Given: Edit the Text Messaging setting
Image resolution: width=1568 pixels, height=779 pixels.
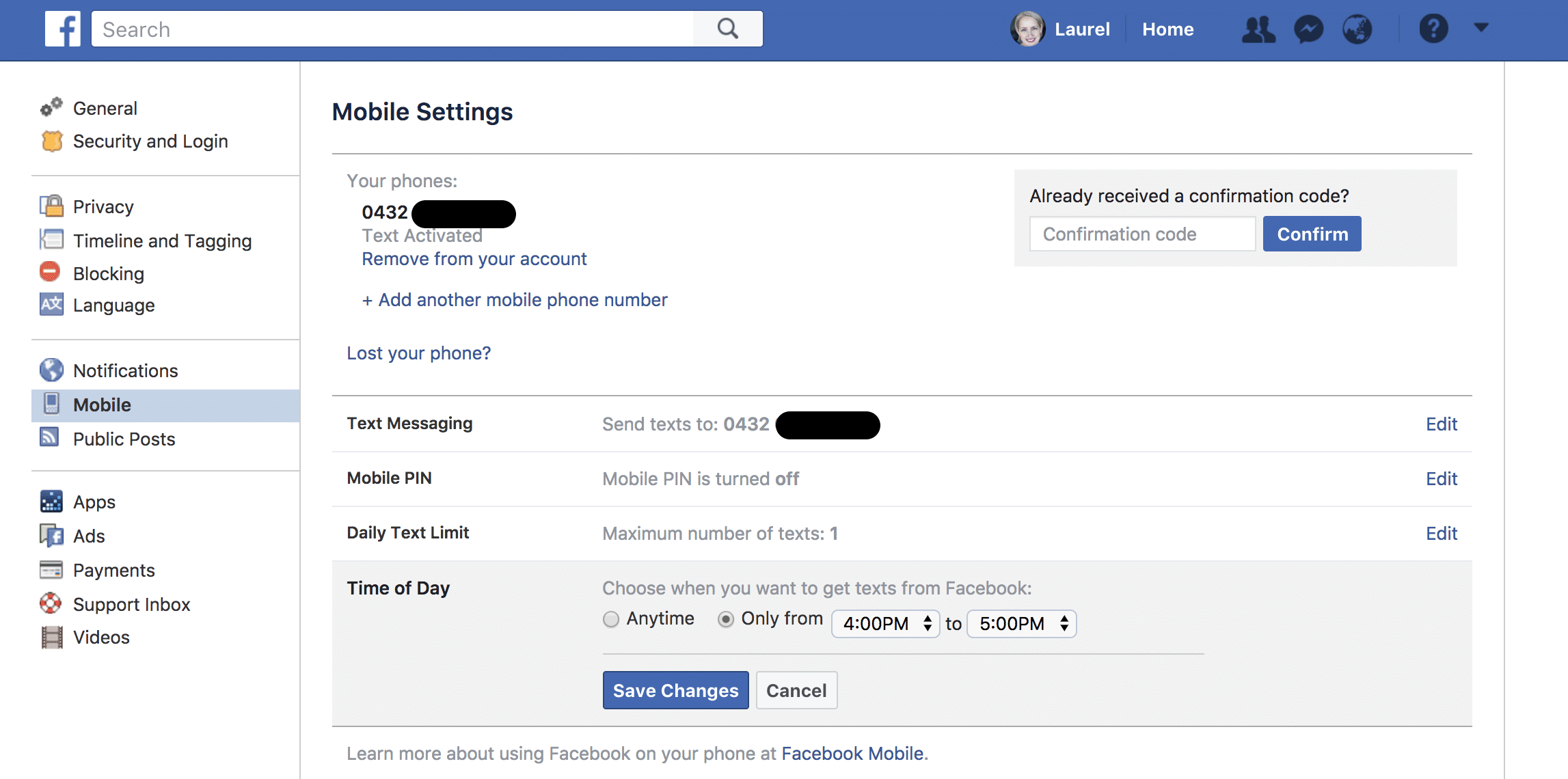Looking at the screenshot, I should click(x=1442, y=424).
